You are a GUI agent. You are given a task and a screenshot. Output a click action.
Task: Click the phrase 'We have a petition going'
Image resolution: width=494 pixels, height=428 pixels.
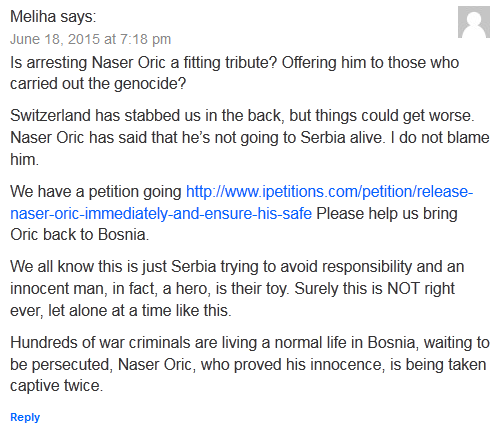click(96, 192)
